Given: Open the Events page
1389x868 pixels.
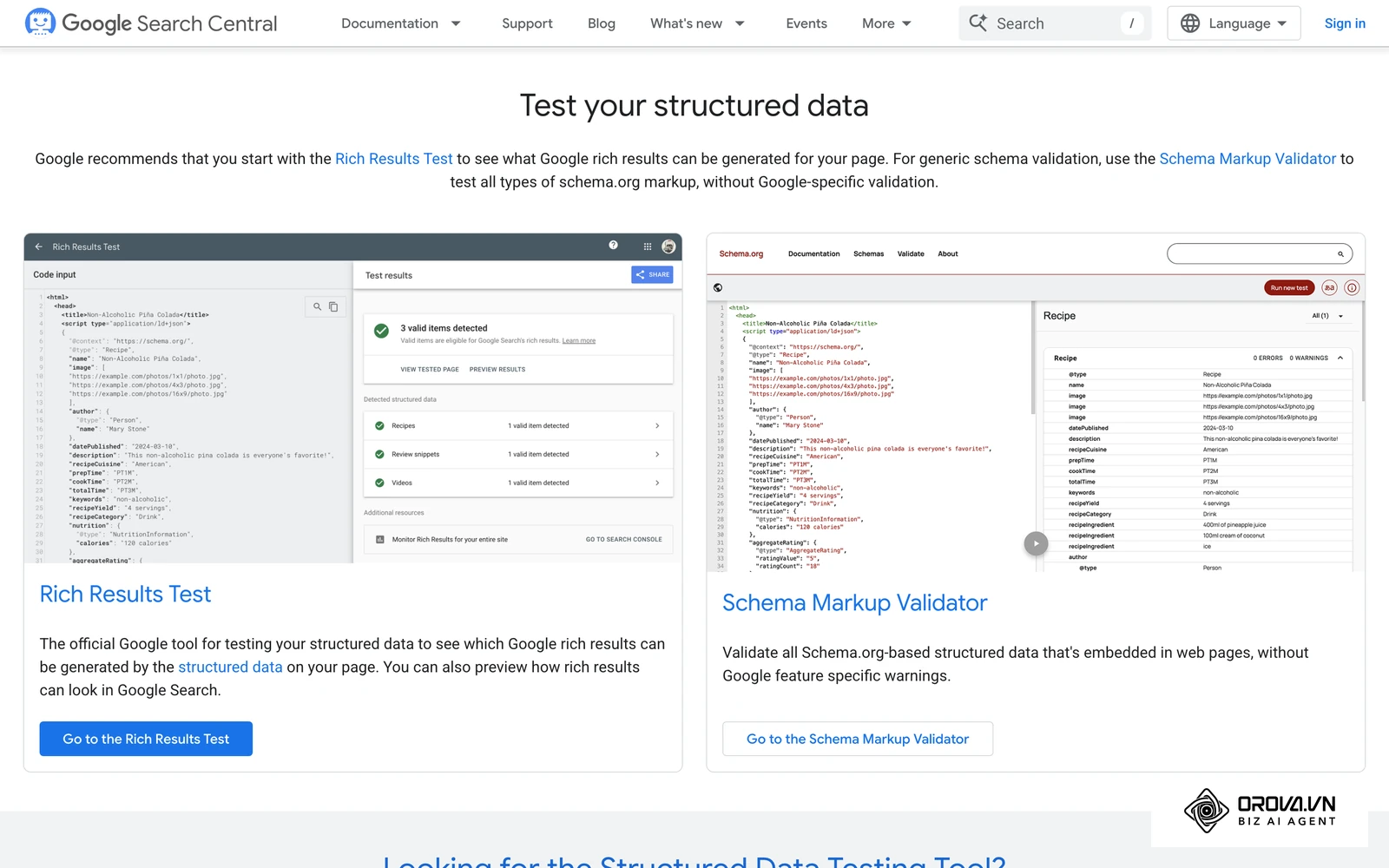Looking at the screenshot, I should [x=806, y=23].
